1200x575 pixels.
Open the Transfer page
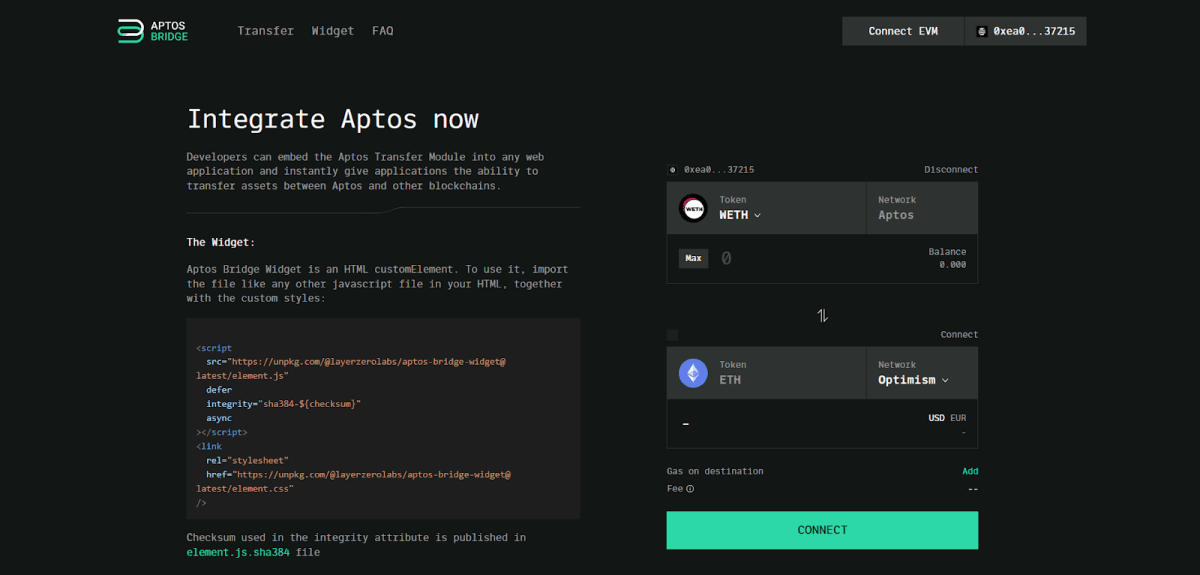[x=265, y=31]
